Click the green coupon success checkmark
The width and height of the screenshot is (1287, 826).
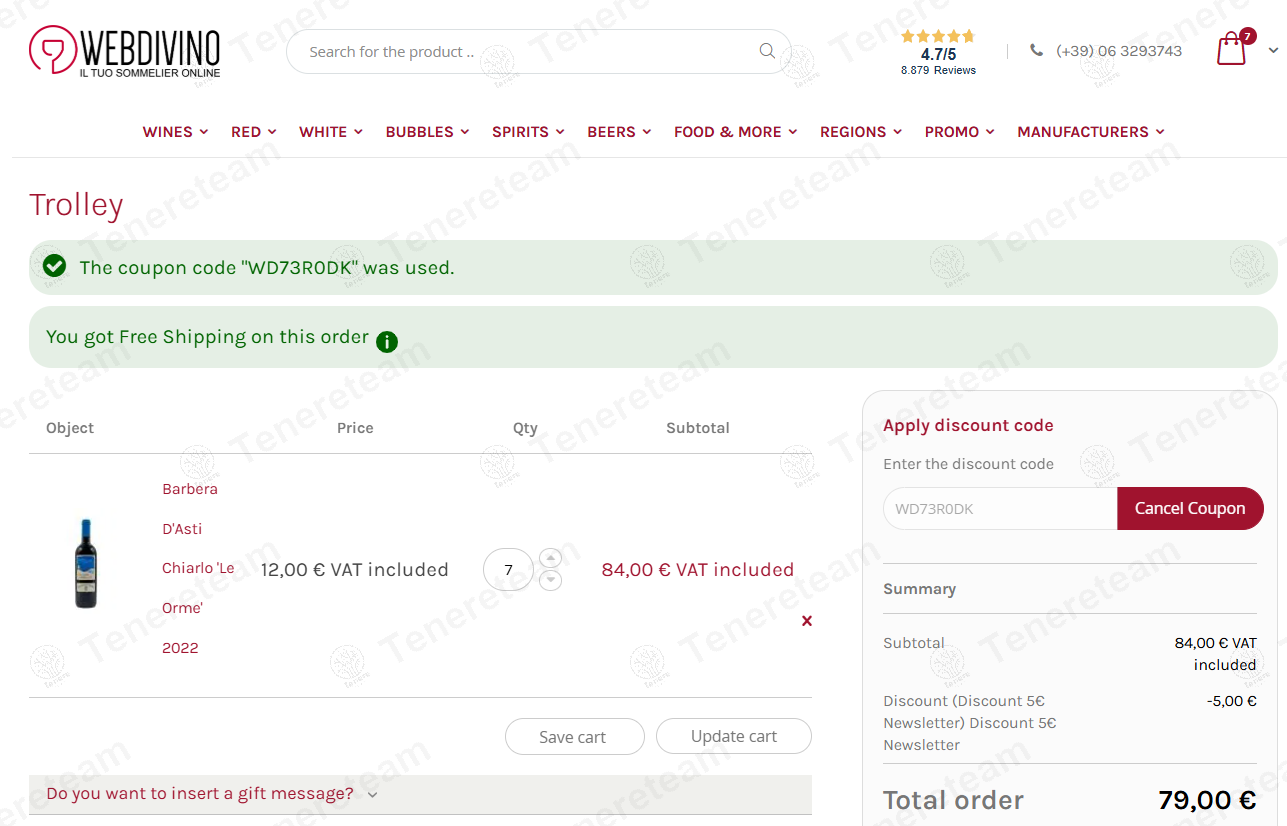tap(54, 266)
